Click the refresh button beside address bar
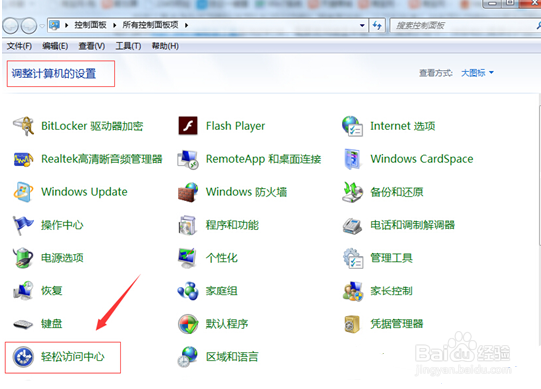This screenshot has height=389, width=541. [x=377, y=25]
